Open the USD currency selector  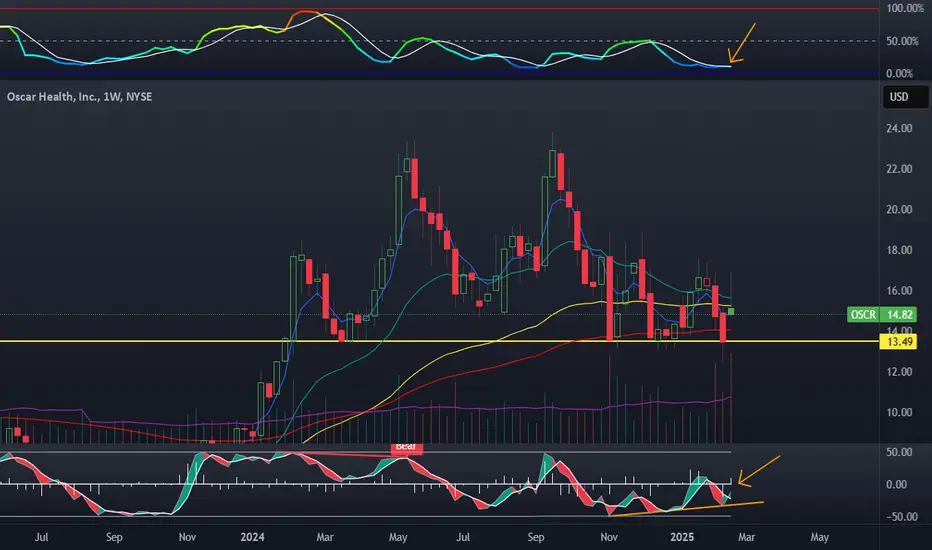click(905, 97)
